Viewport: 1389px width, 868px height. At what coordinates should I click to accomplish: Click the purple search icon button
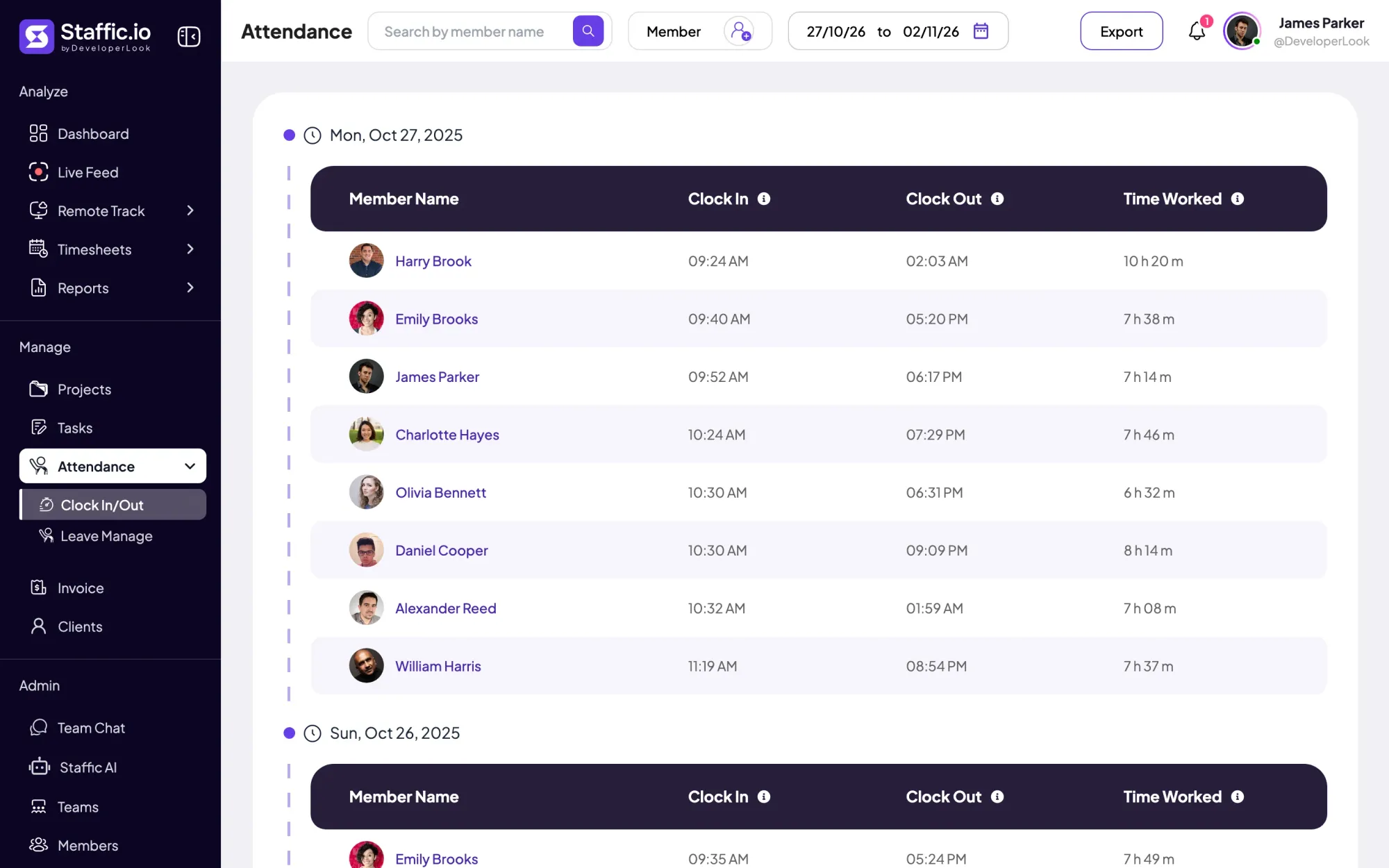(588, 31)
